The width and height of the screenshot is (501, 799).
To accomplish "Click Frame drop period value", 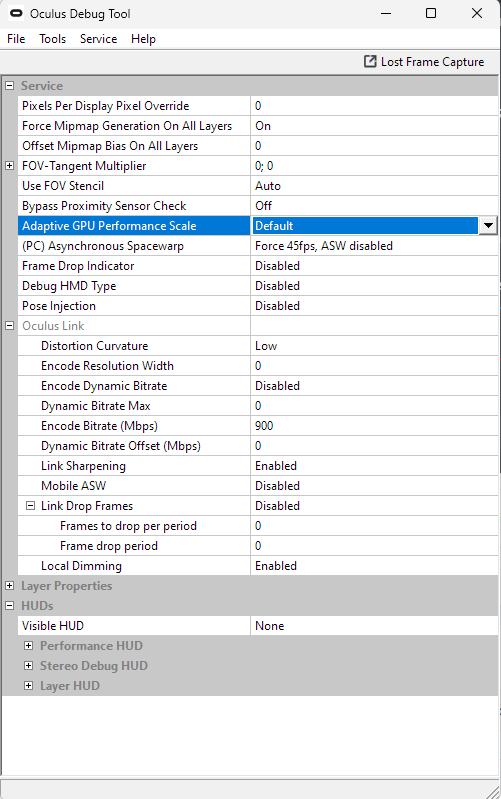I will pyautogui.click(x=374, y=546).
